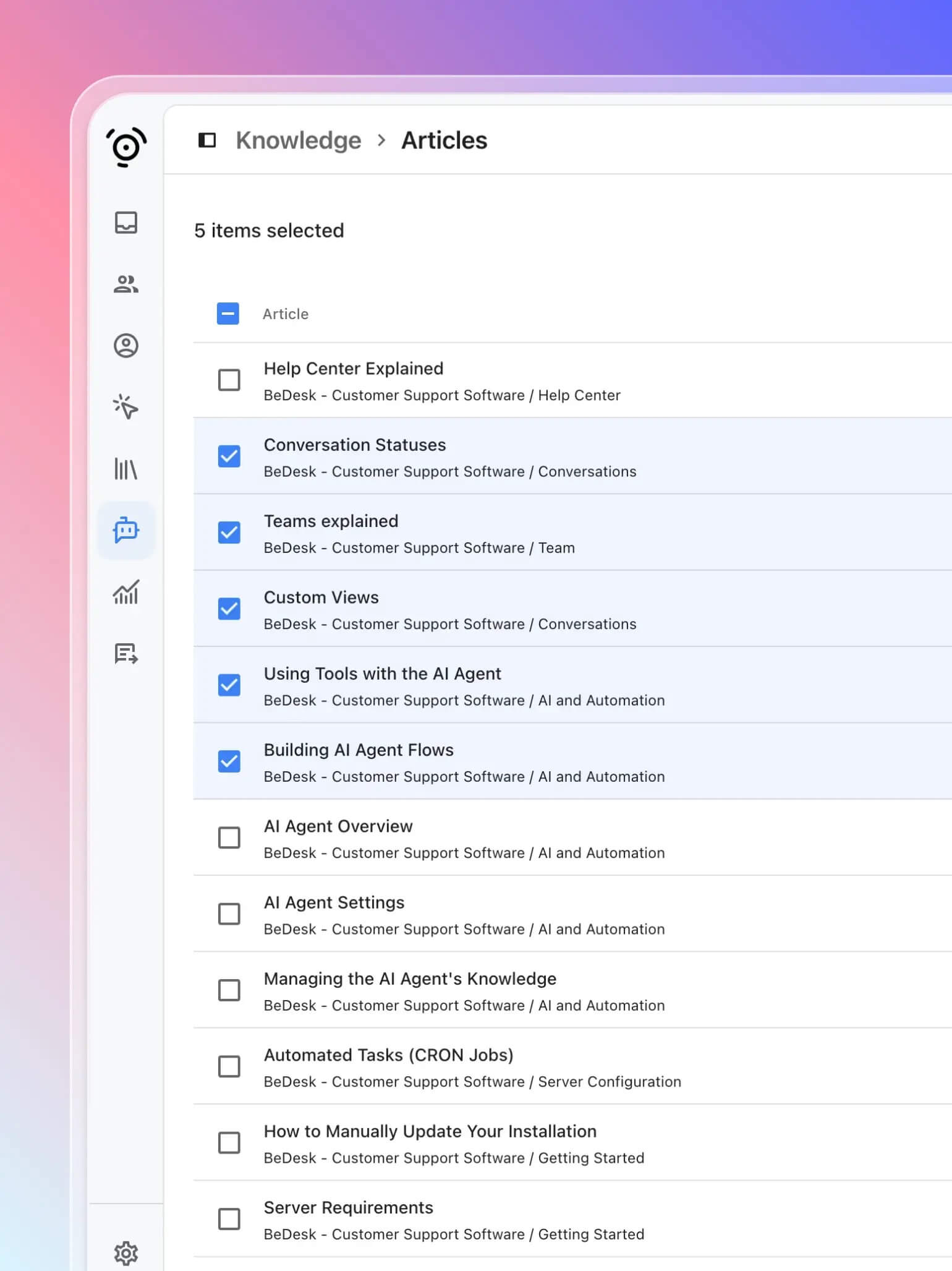Uncheck the Conversation Statuses checkbox
The height and width of the screenshot is (1271, 952).
pos(229,456)
